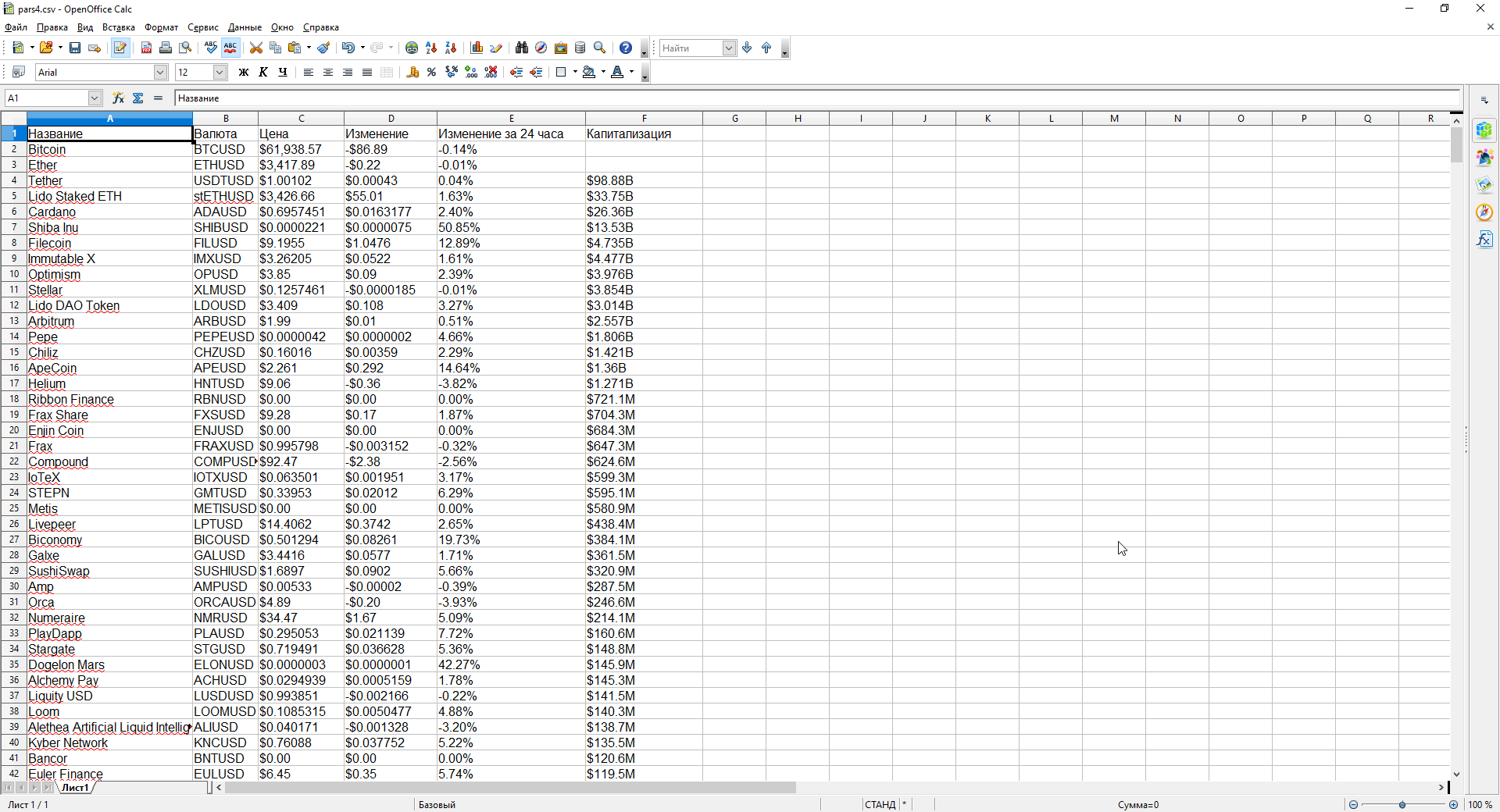Open the New document dropdown arrow
The width and height of the screenshot is (1500, 812).
pyautogui.click(x=32, y=48)
